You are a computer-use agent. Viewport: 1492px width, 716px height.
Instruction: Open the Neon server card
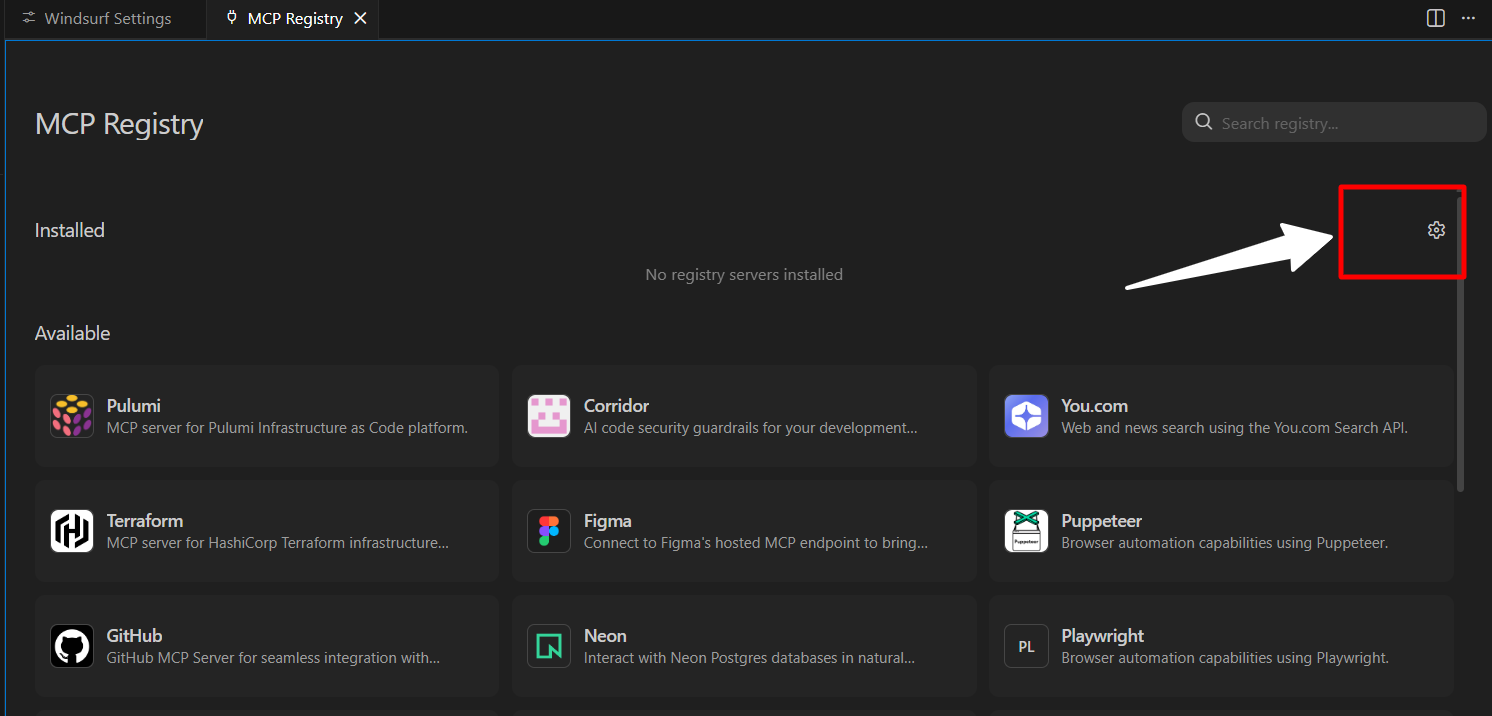click(x=744, y=646)
